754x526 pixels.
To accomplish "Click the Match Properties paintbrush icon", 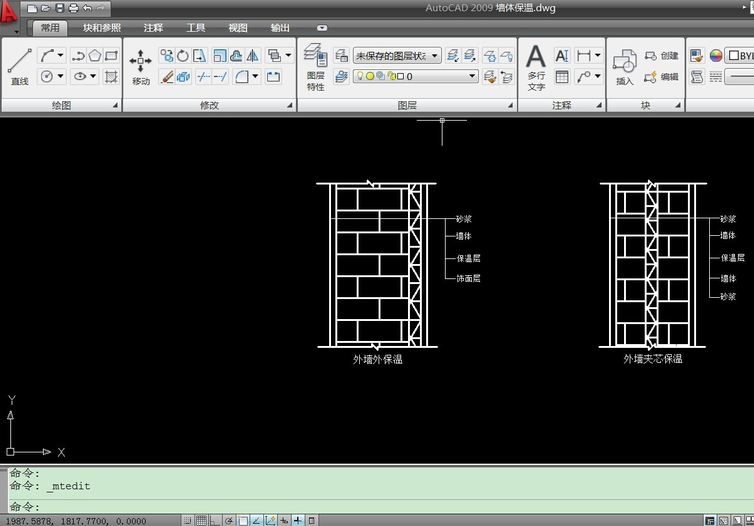I will click(696, 56).
